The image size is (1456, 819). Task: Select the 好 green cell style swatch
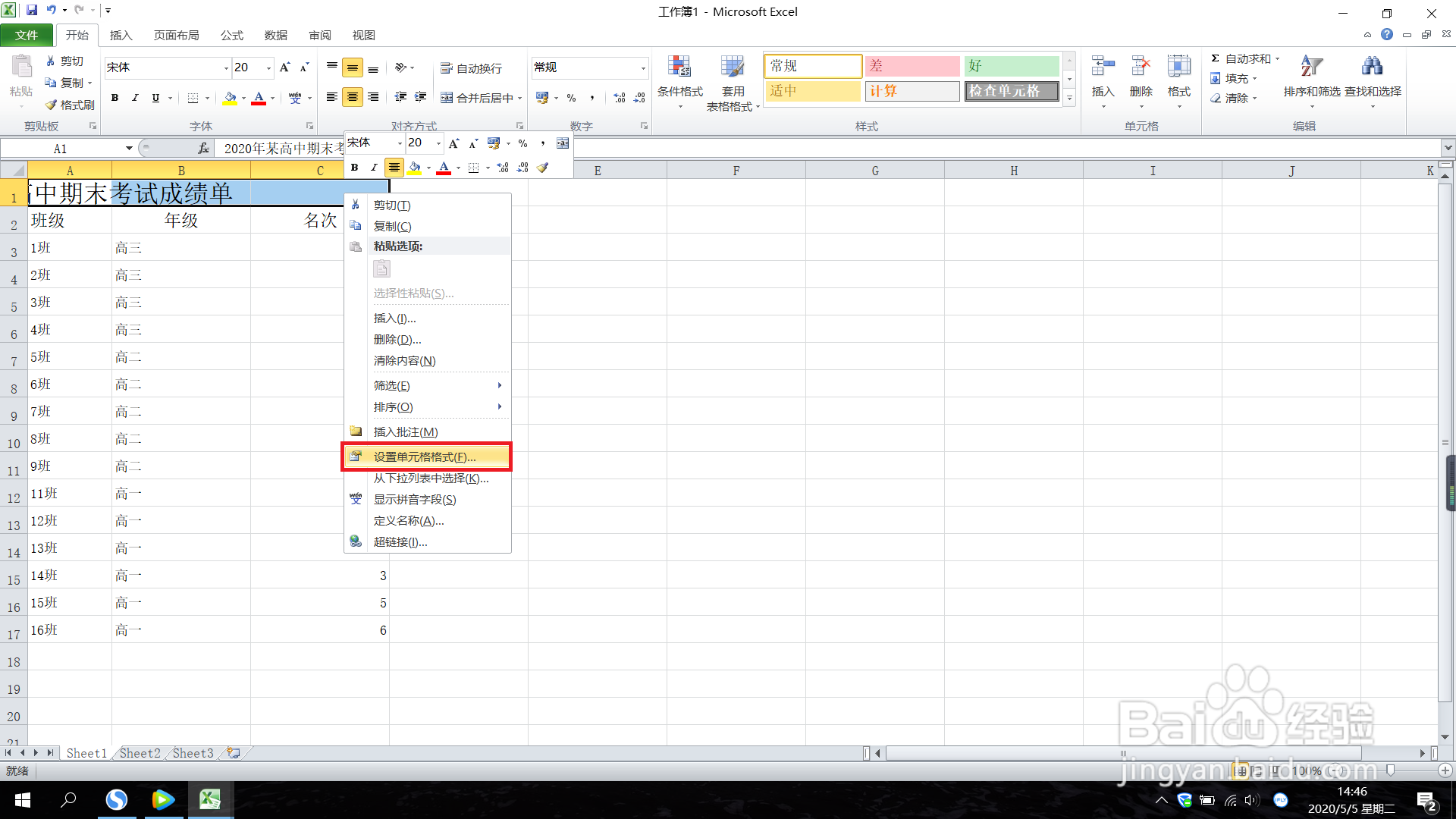pos(1011,66)
